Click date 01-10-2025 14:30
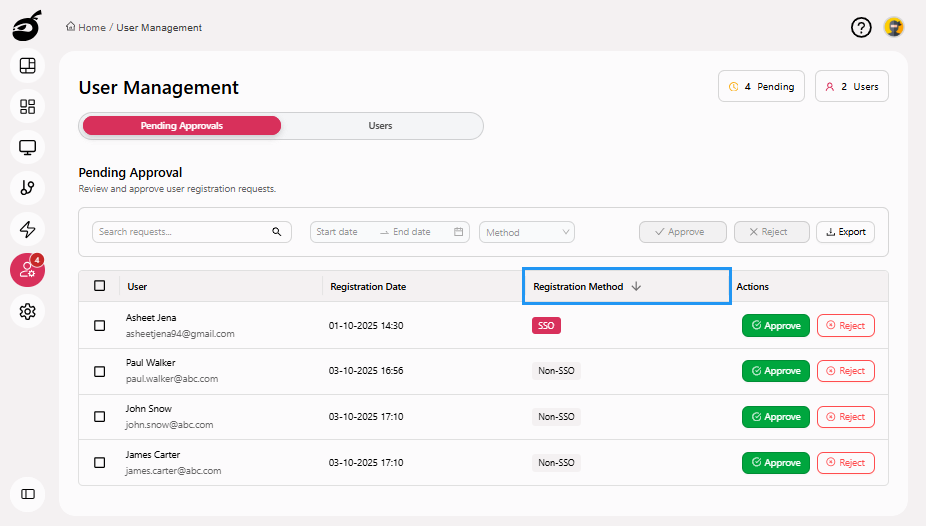 click(366, 326)
